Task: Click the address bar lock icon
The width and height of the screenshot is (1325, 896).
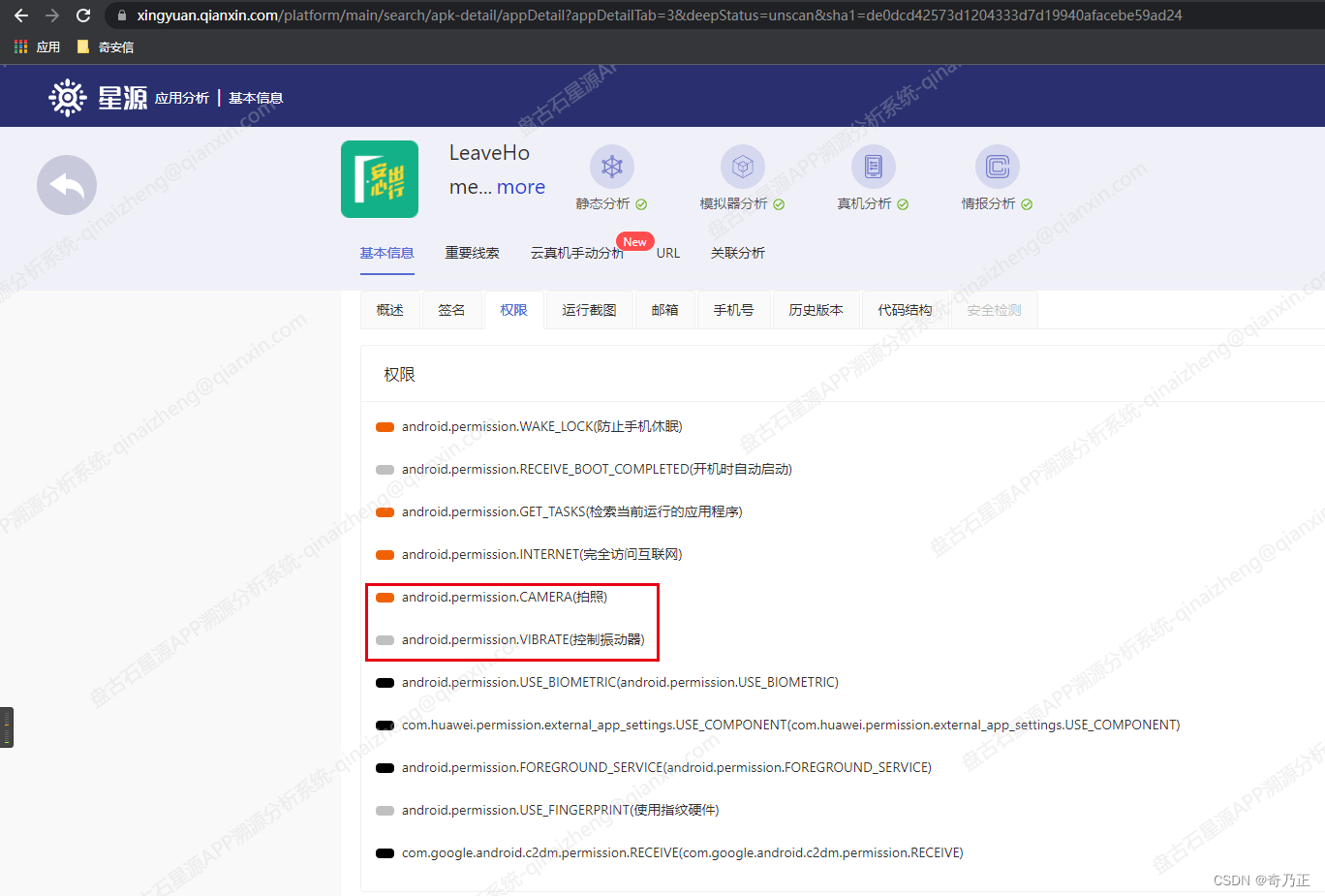Action: coord(121,15)
